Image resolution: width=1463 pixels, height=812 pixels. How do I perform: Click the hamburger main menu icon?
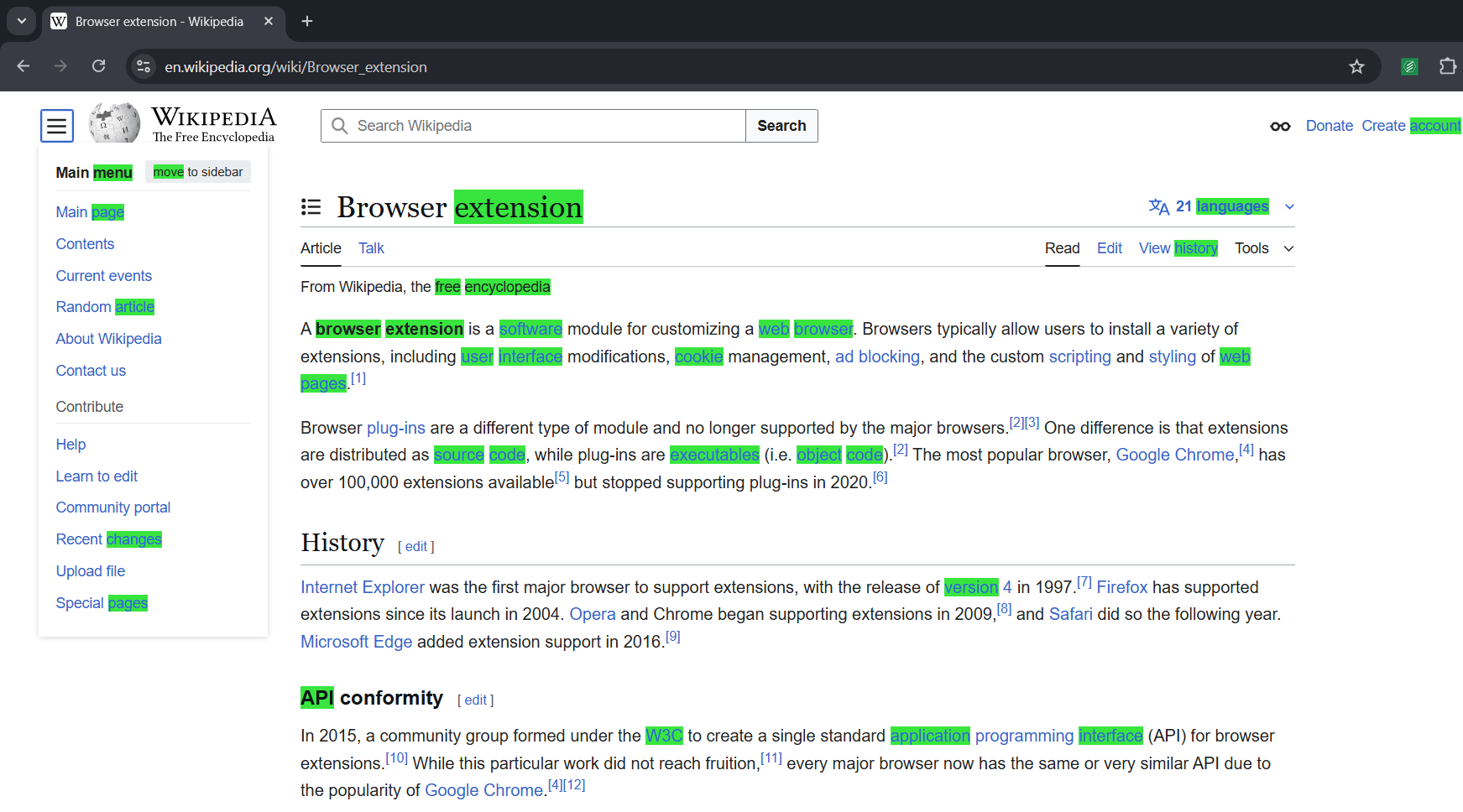(57, 126)
